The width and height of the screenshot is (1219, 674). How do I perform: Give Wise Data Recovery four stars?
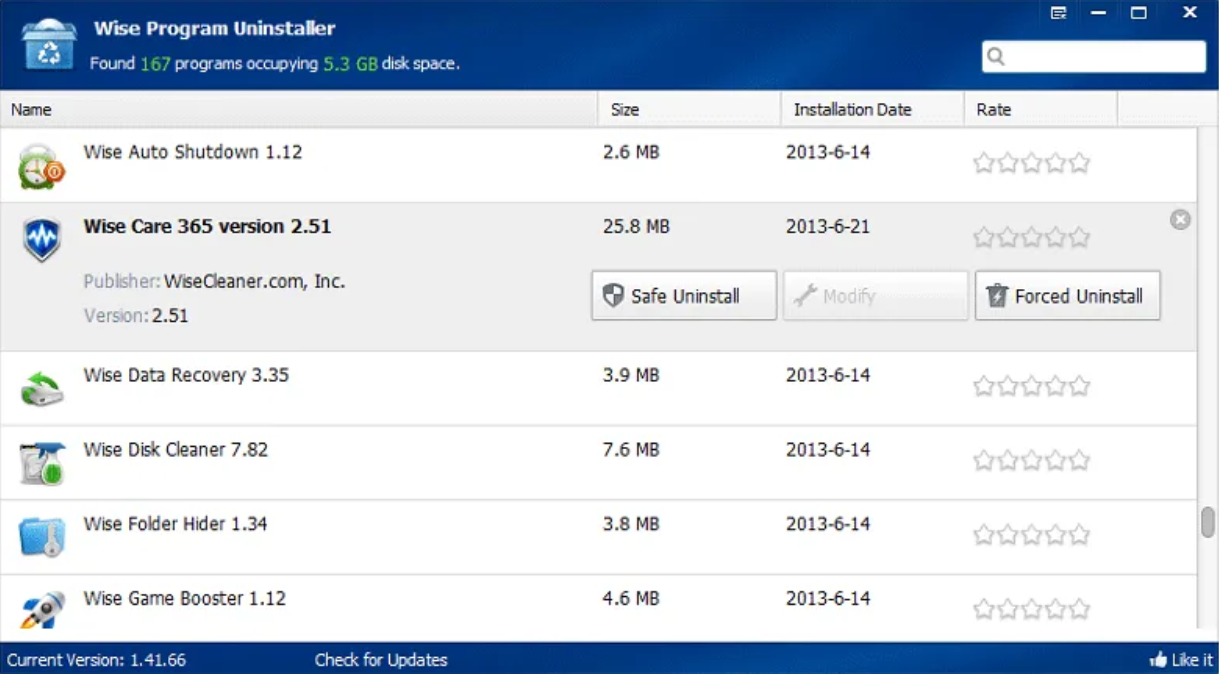1056,386
